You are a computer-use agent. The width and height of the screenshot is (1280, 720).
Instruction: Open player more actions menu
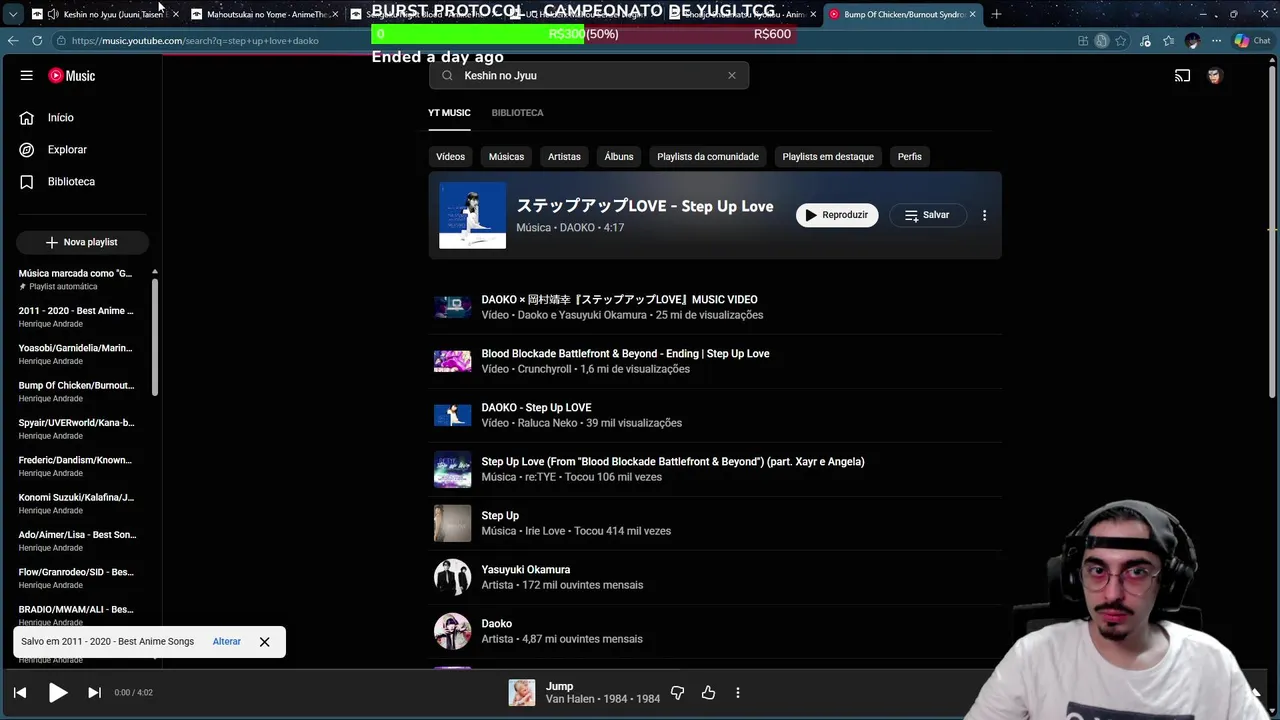[738, 692]
